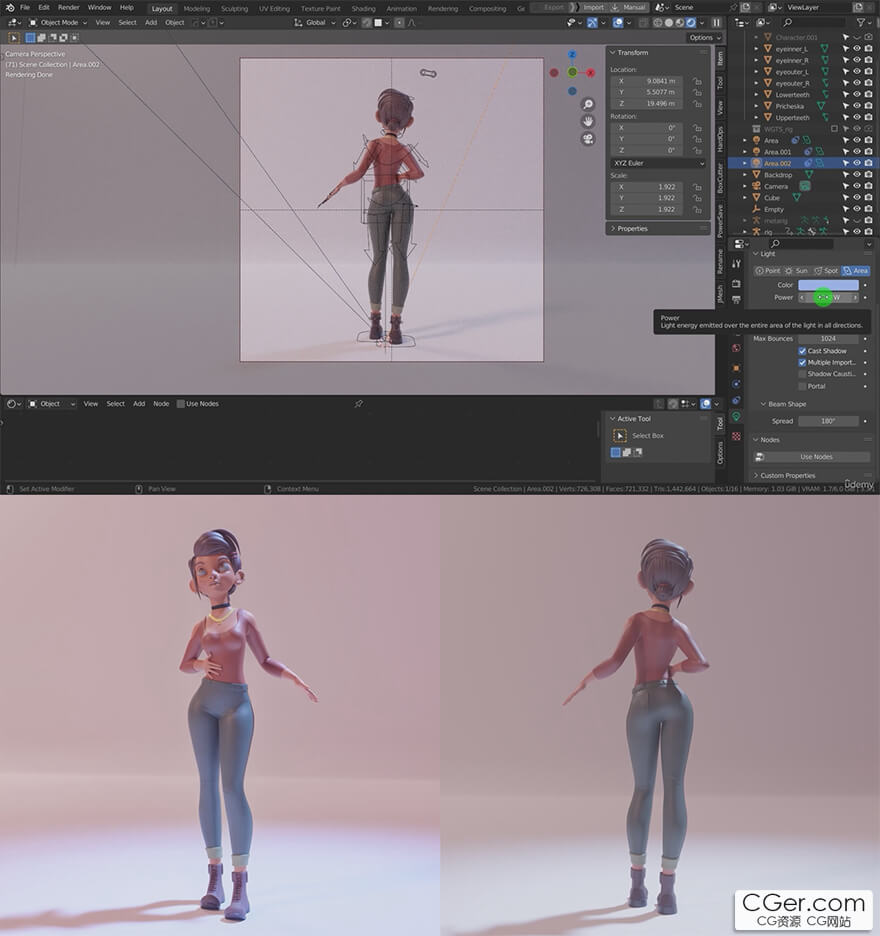Toggle camera view with the camera gizmo
This screenshot has height=936, width=880.
(588, 138)
